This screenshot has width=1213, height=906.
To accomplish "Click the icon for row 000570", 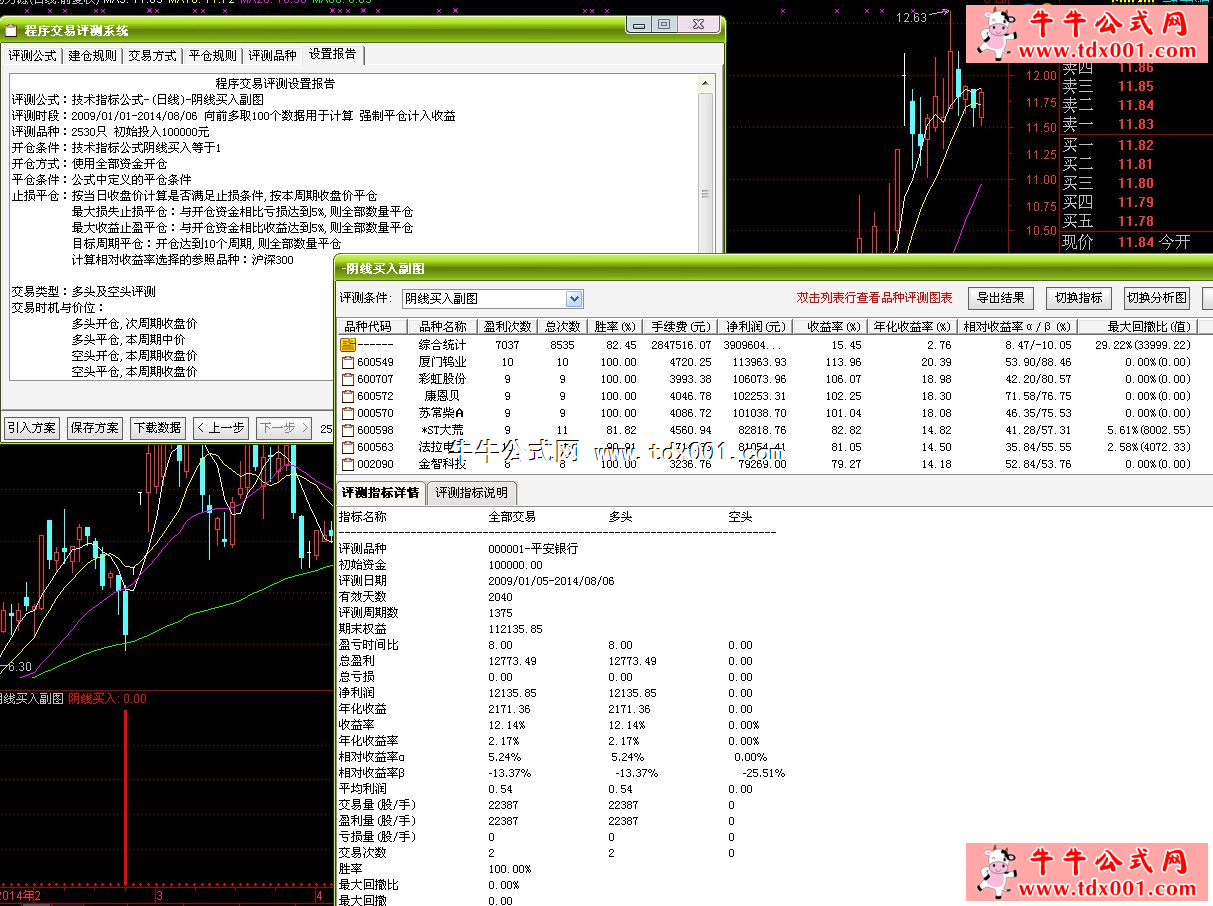I will click(348, 413).
